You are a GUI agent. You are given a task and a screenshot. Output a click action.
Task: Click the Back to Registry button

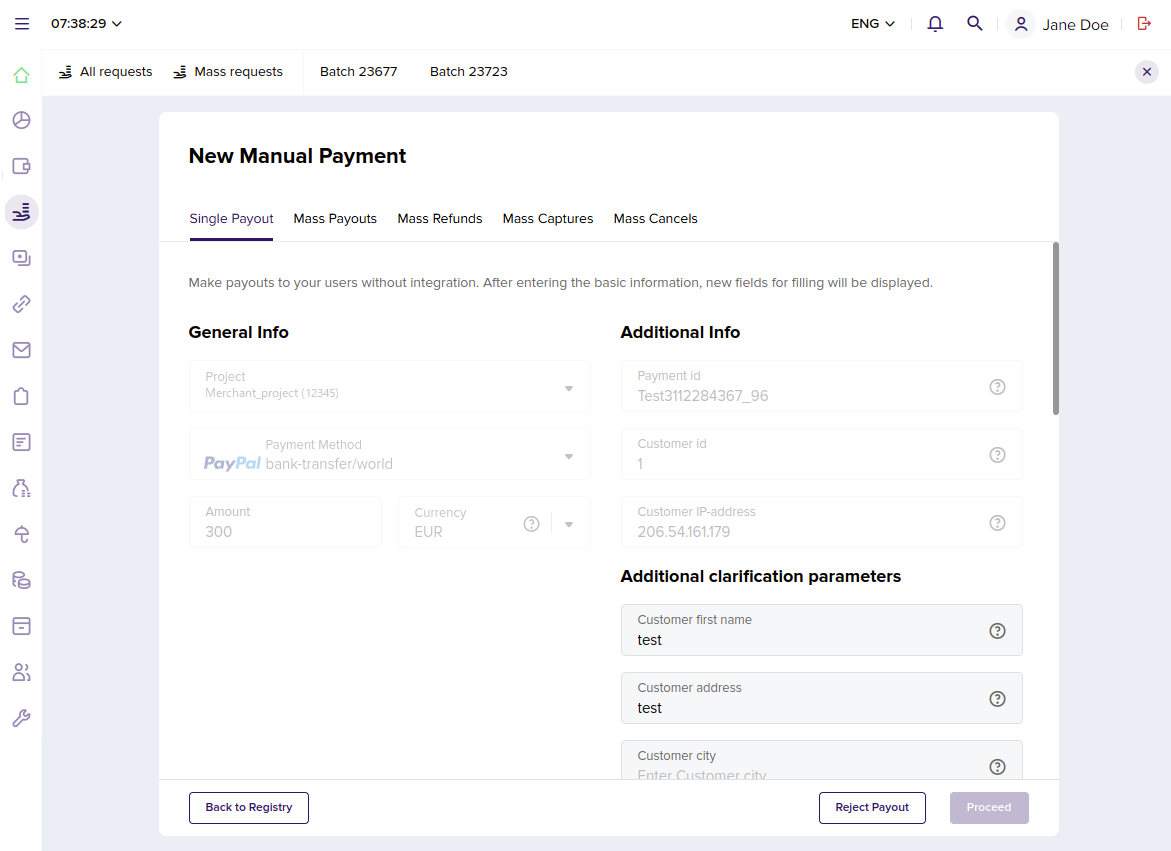[249, 808]
